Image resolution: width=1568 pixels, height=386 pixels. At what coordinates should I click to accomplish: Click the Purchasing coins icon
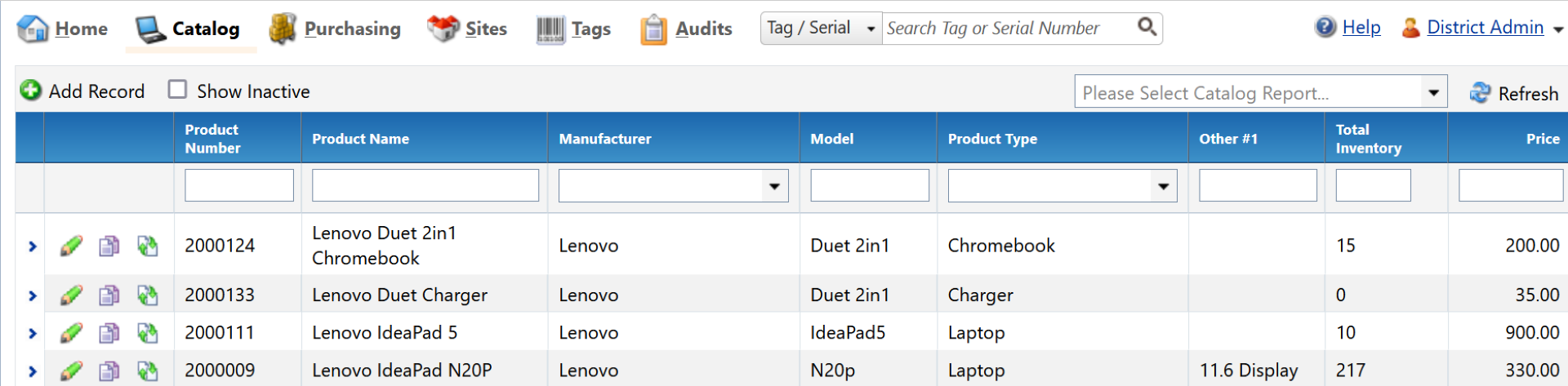point(283,29)
